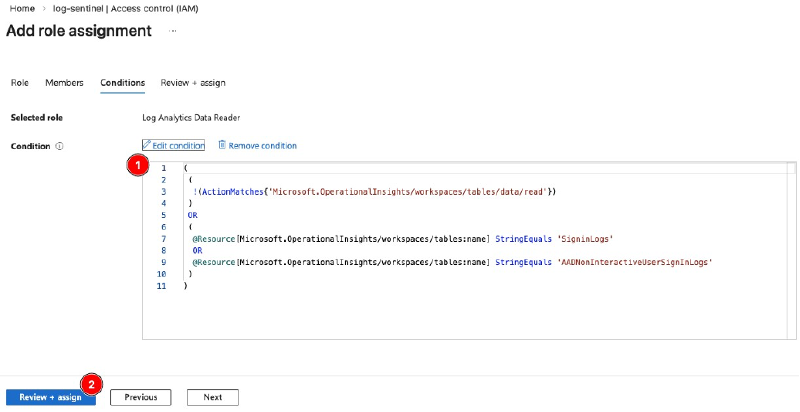This screenshot has height=412, width=800.
Task: Select the Conditions tab
Action: [x=122, y=82]
